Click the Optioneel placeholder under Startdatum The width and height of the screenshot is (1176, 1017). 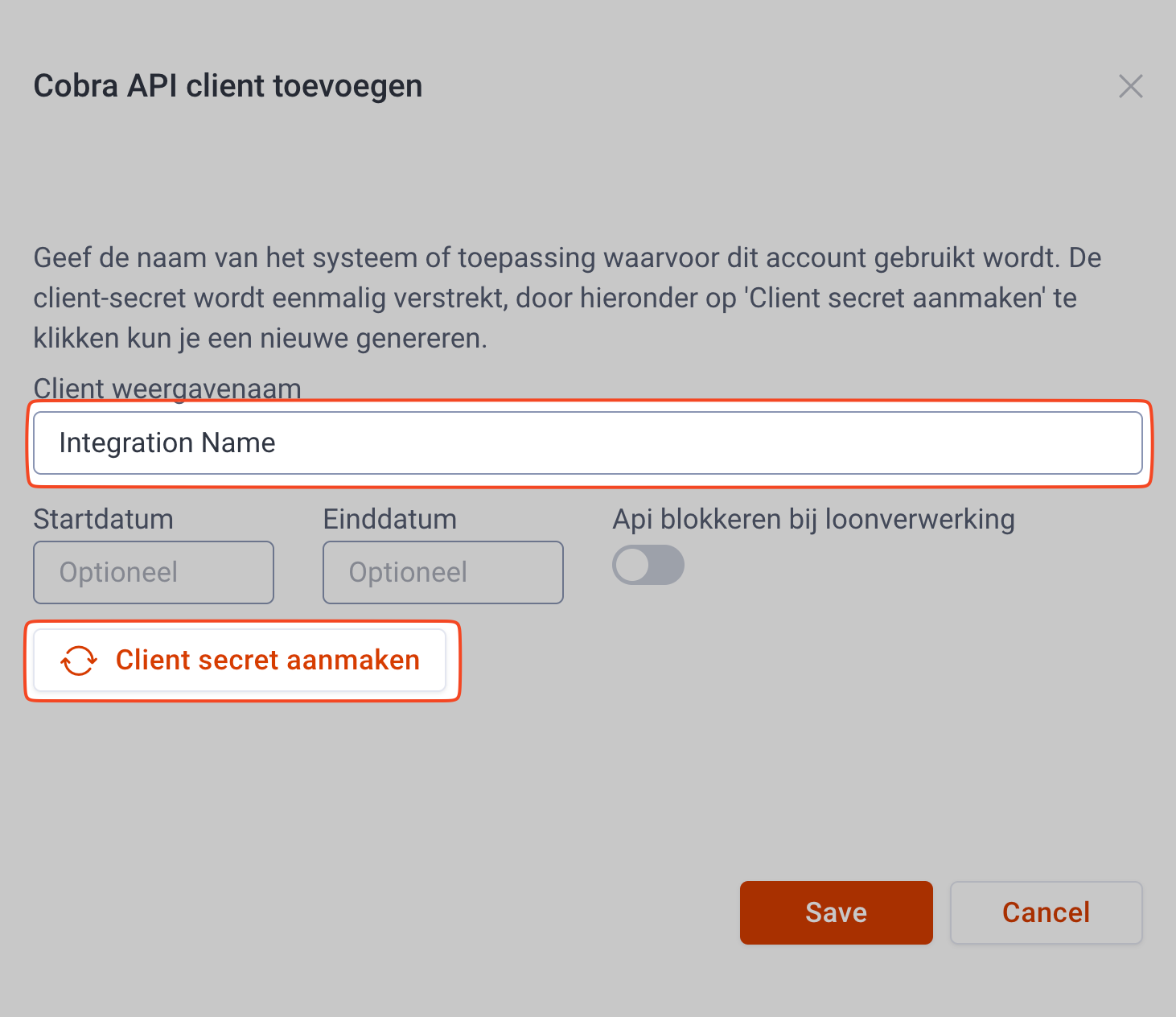pos(119,572)
